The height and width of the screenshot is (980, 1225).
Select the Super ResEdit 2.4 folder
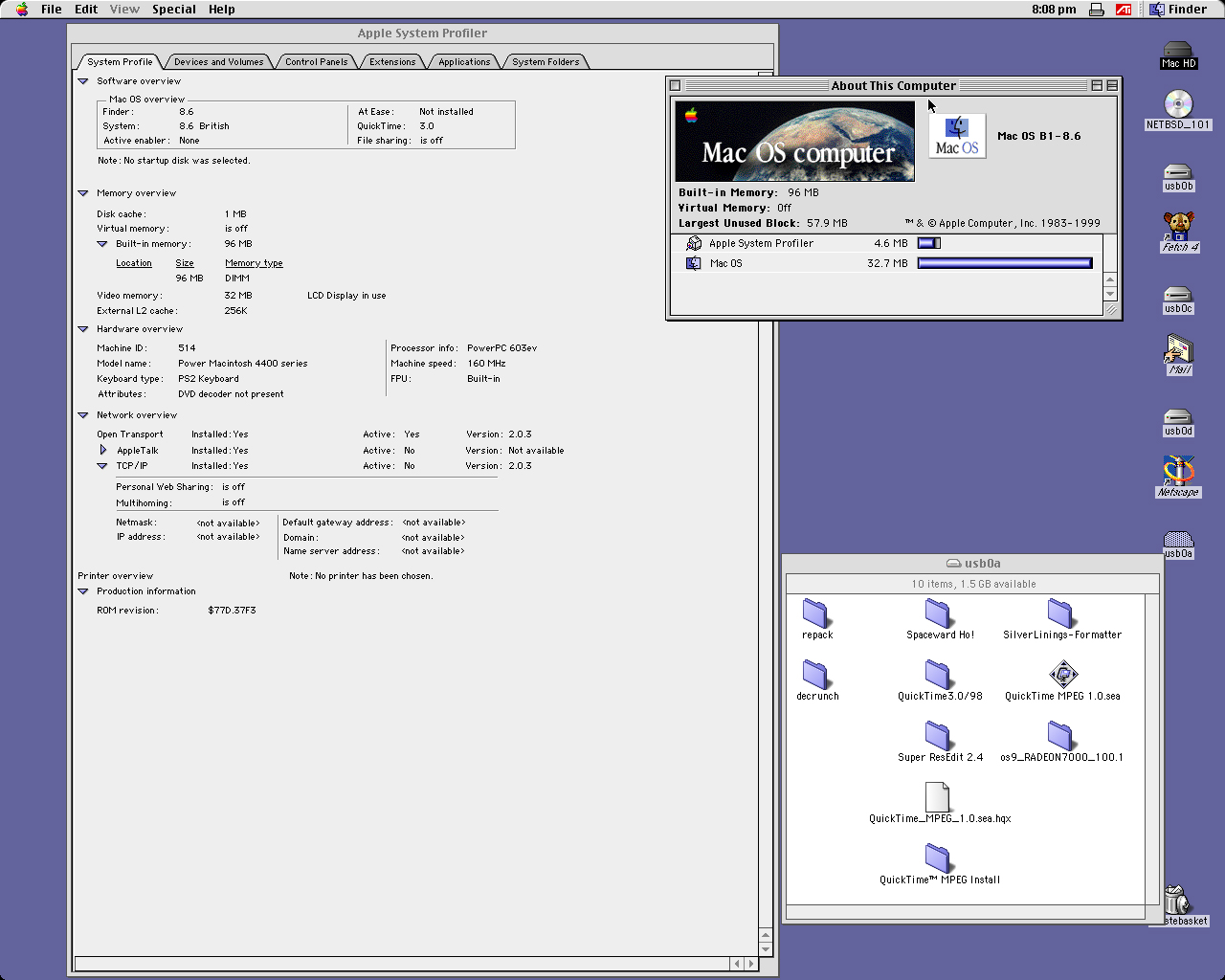tap(939, 735)
